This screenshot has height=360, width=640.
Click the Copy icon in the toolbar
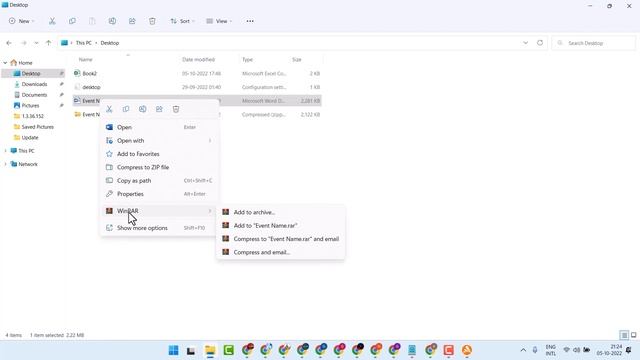(72, 21)
